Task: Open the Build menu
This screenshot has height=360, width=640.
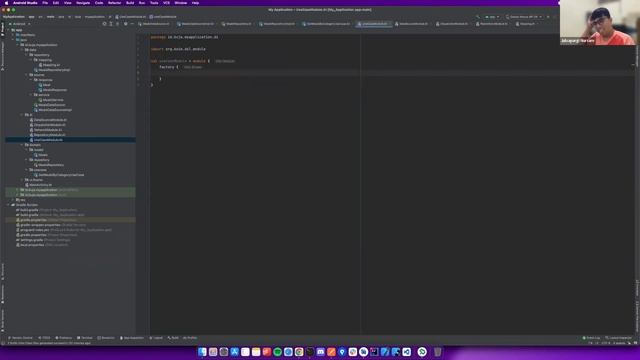Action: coord(130,3)
